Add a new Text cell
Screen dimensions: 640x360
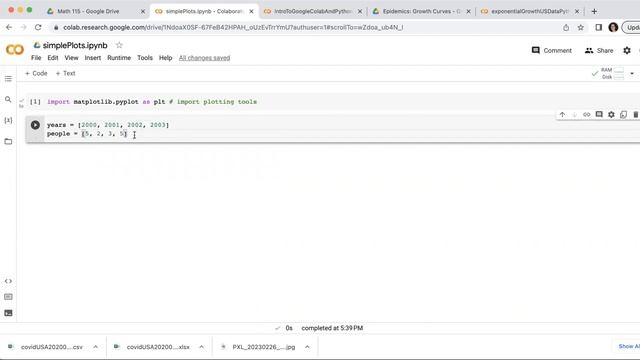[x=65, y=73]
